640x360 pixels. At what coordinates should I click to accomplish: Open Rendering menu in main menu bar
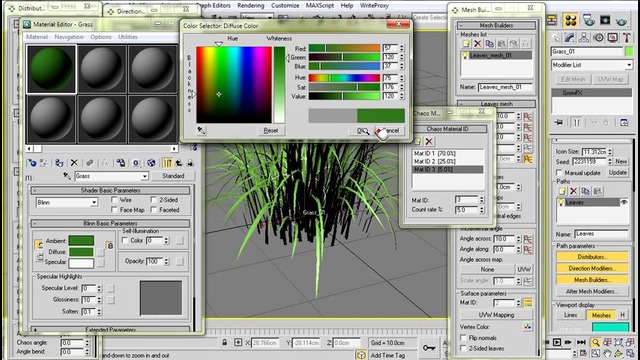pyautogui.click(x=250, y=5)
